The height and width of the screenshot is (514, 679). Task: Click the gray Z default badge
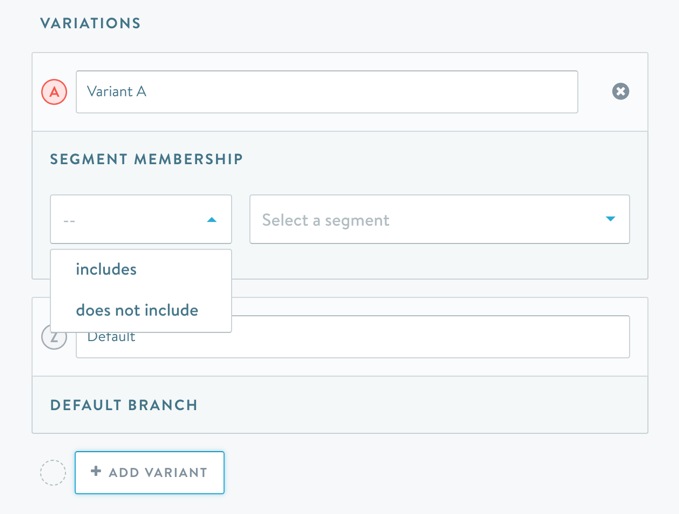pos(54,338)
